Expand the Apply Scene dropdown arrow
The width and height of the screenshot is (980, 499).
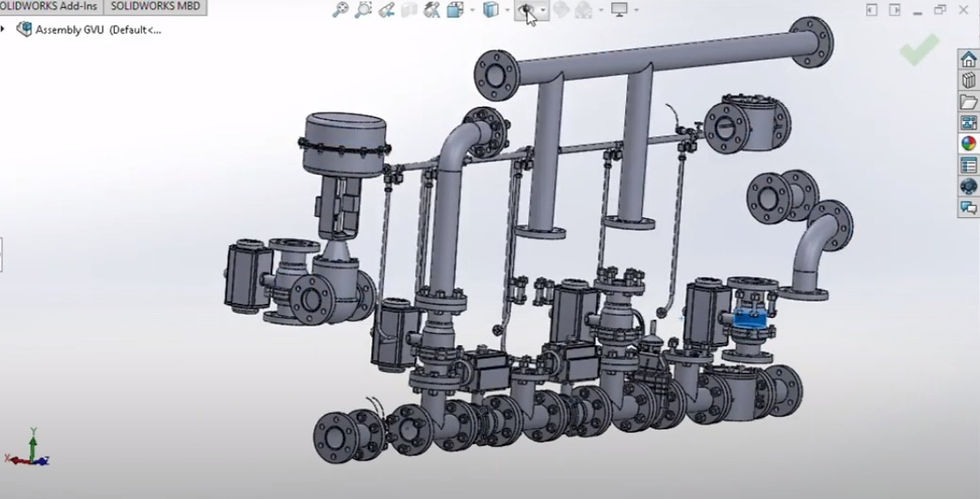[601, 10]
